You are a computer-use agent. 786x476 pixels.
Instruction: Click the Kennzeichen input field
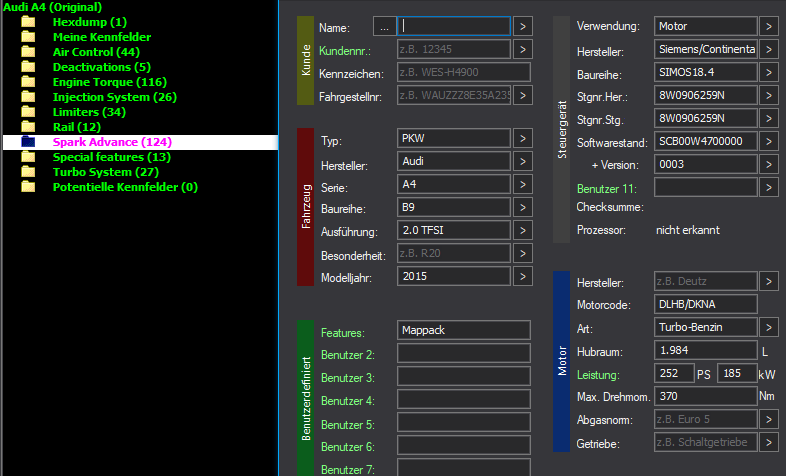(464, 73)
